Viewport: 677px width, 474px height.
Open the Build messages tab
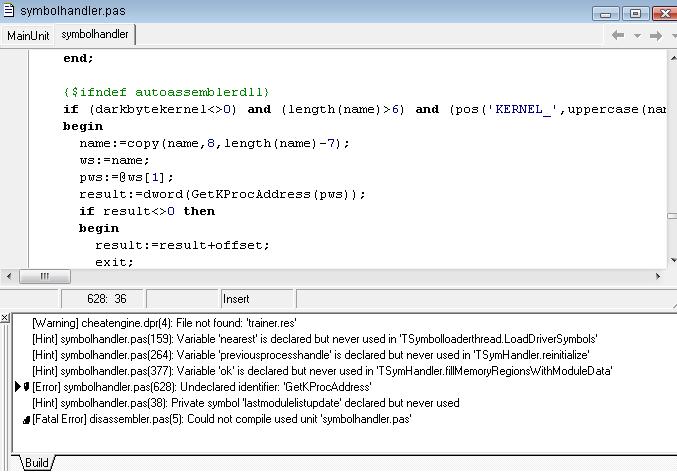point(37,462)
